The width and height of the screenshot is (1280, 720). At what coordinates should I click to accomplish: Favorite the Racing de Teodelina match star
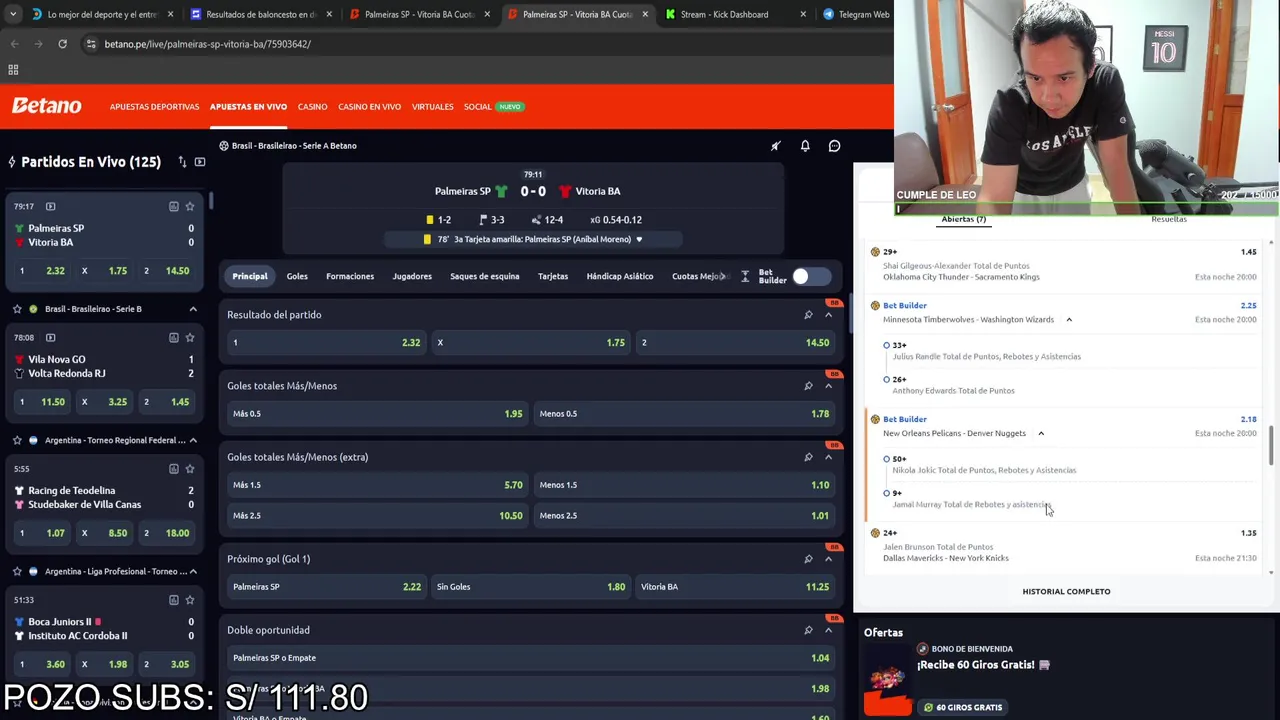click(189, 468)
